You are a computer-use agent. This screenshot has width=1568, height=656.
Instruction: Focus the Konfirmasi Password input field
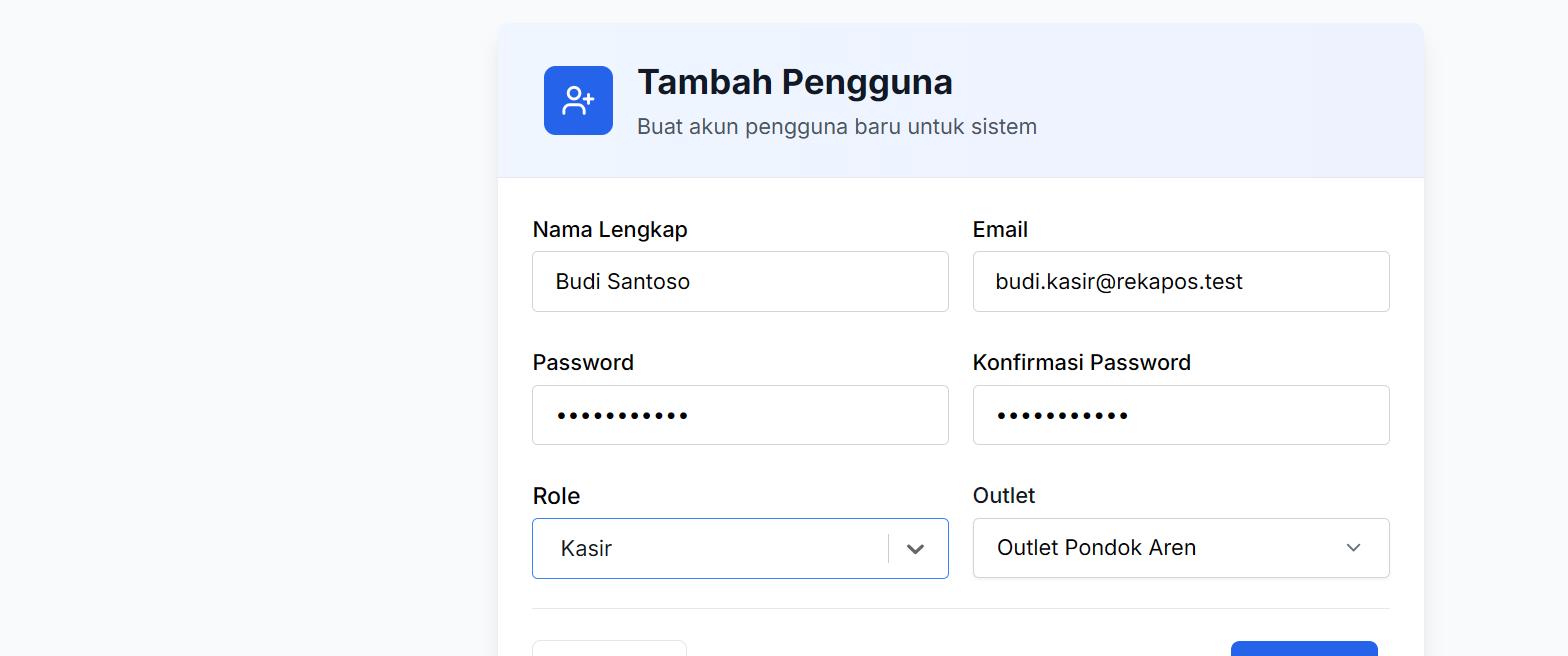(x=1181, y=415)
